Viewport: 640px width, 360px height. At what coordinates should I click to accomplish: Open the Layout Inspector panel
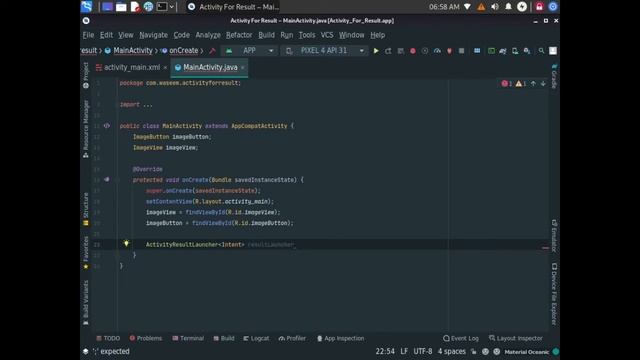tap(516, 338)
